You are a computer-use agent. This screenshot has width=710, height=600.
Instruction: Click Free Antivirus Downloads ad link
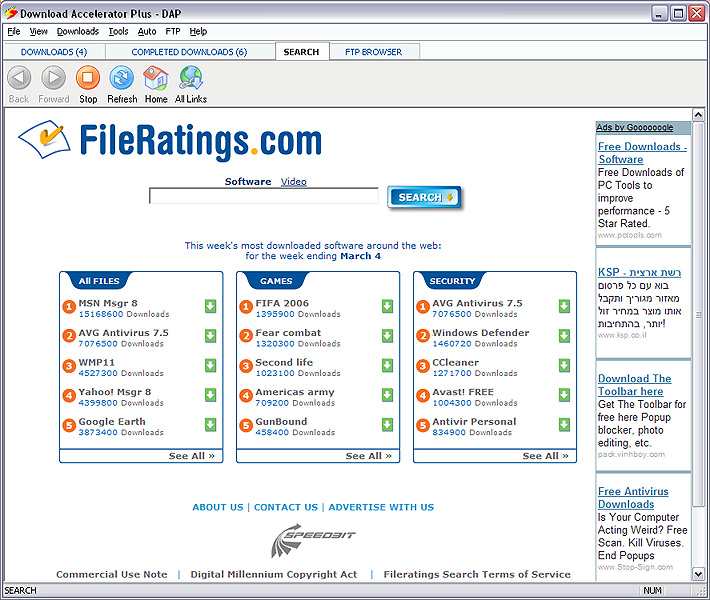click(x=633, y=498)
